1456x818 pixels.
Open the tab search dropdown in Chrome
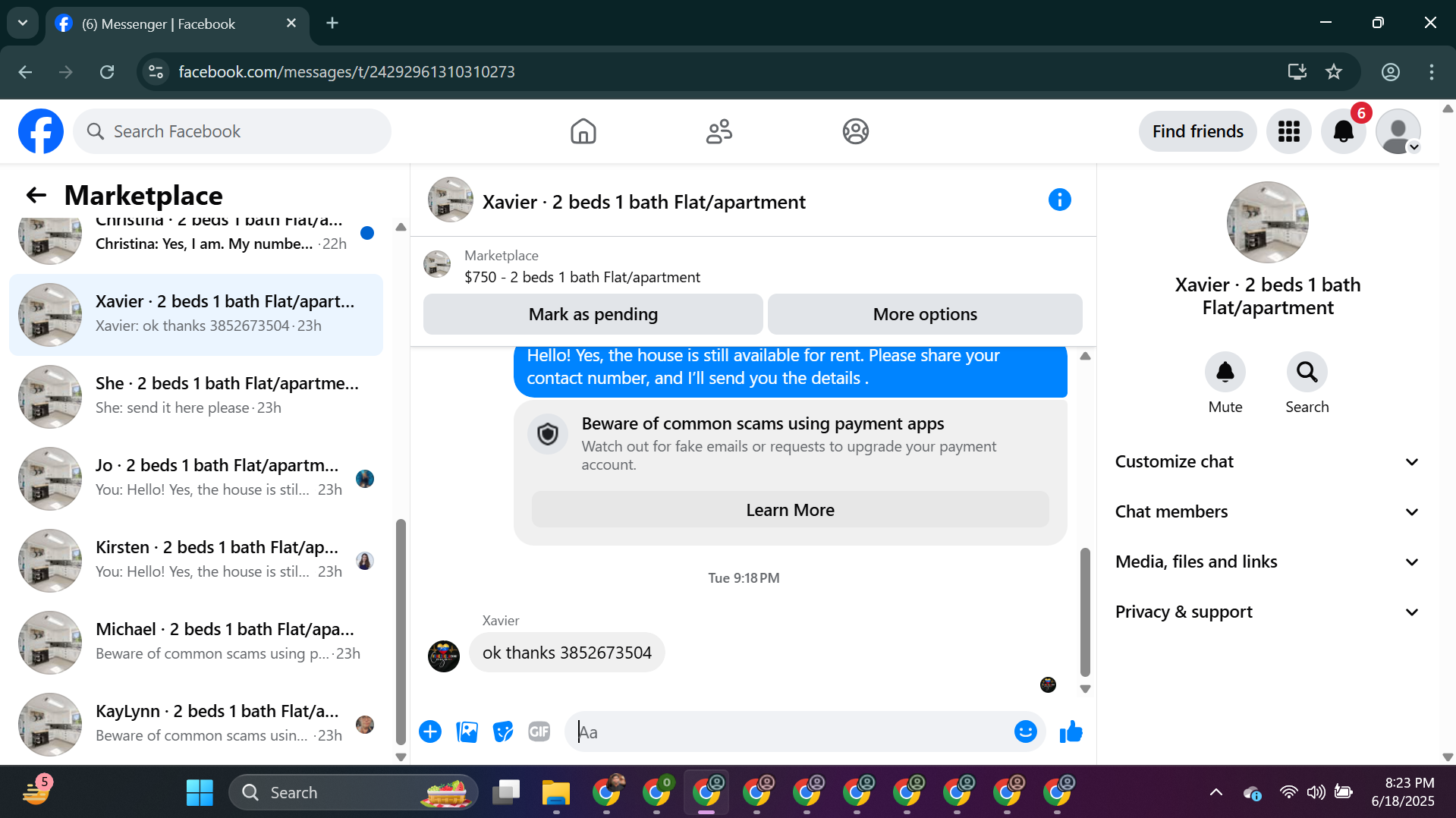(23, 23)
